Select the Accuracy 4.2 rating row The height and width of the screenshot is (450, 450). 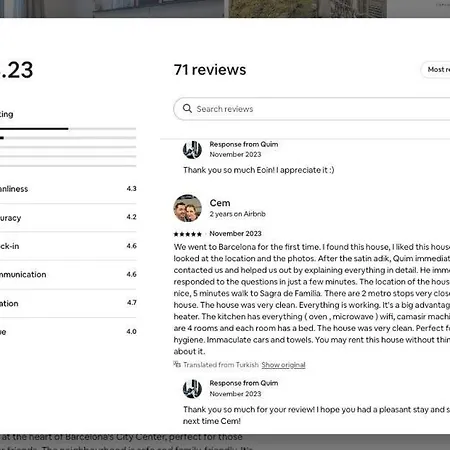[68, 217]
